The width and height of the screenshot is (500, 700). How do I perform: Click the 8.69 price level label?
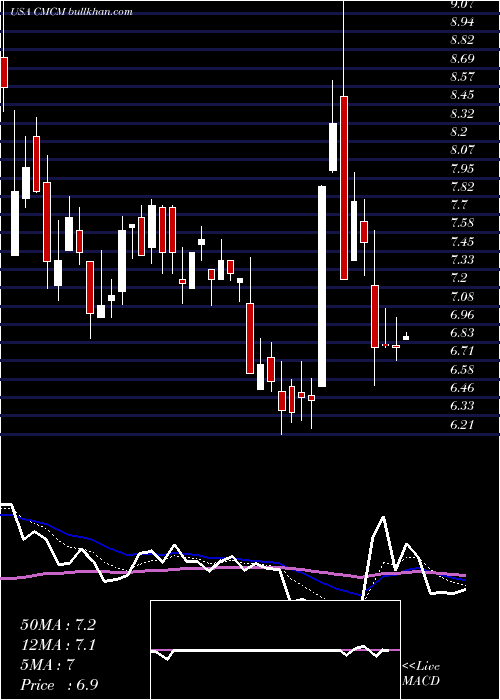point(462,58)
